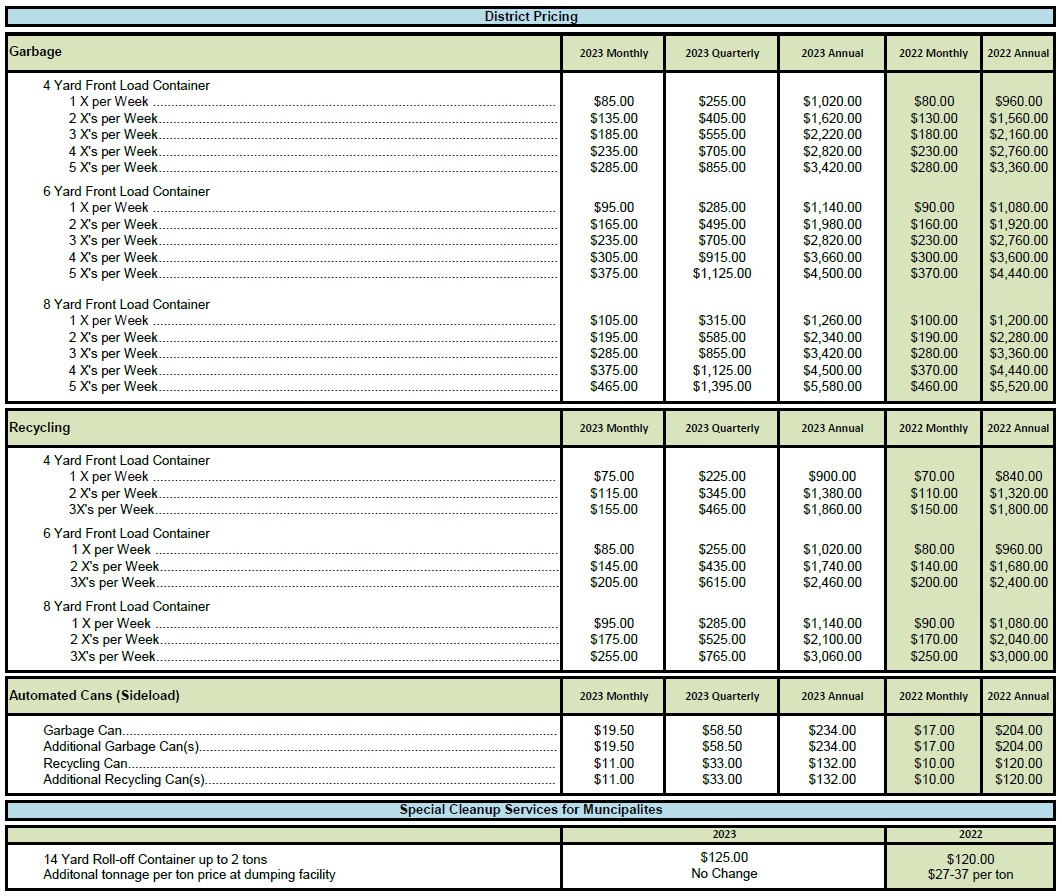Click the $435.00 quarterly price
Viewport: 1062px width, 896px height.
(x=722, y=566)
